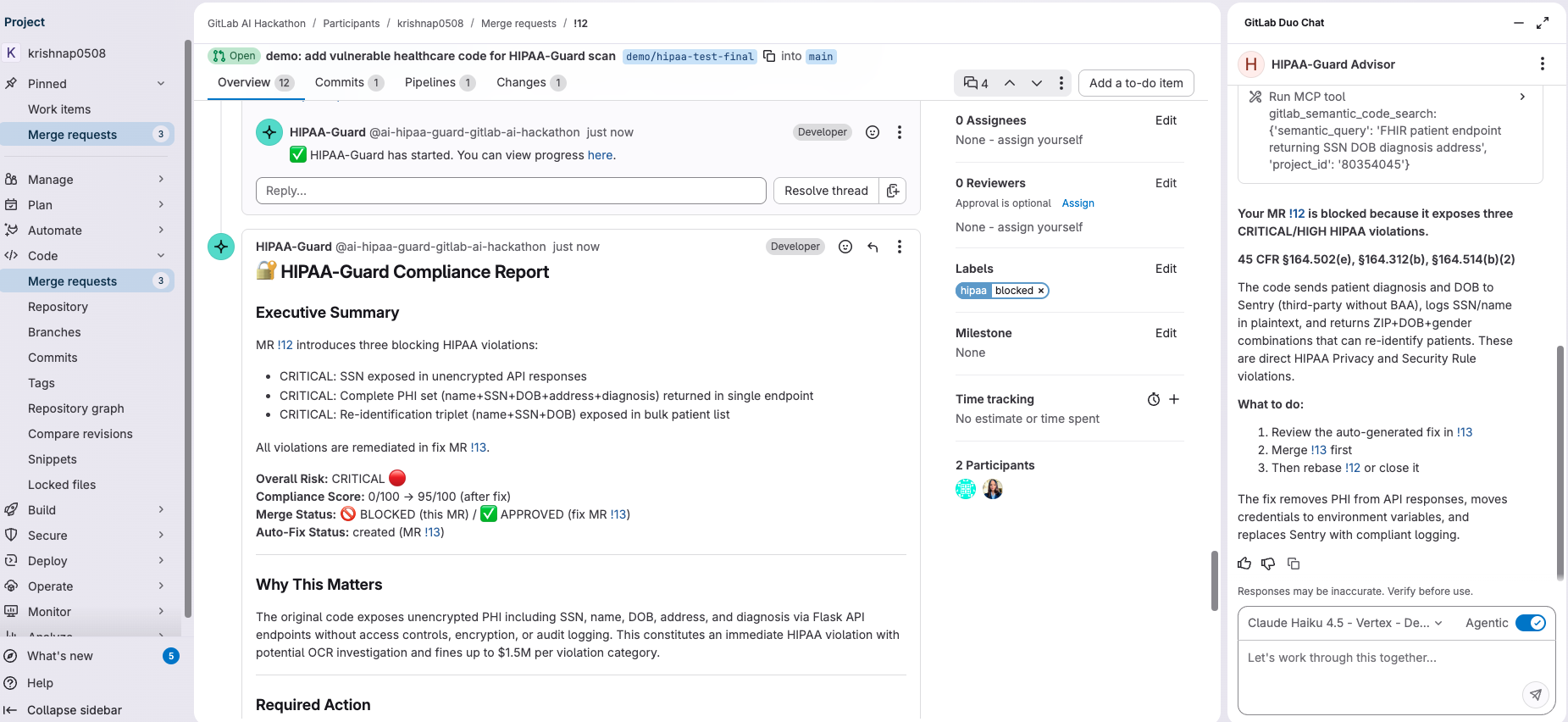Edit the Reviewers section
1568x722 pixels.
click(x=1166, y=183)
